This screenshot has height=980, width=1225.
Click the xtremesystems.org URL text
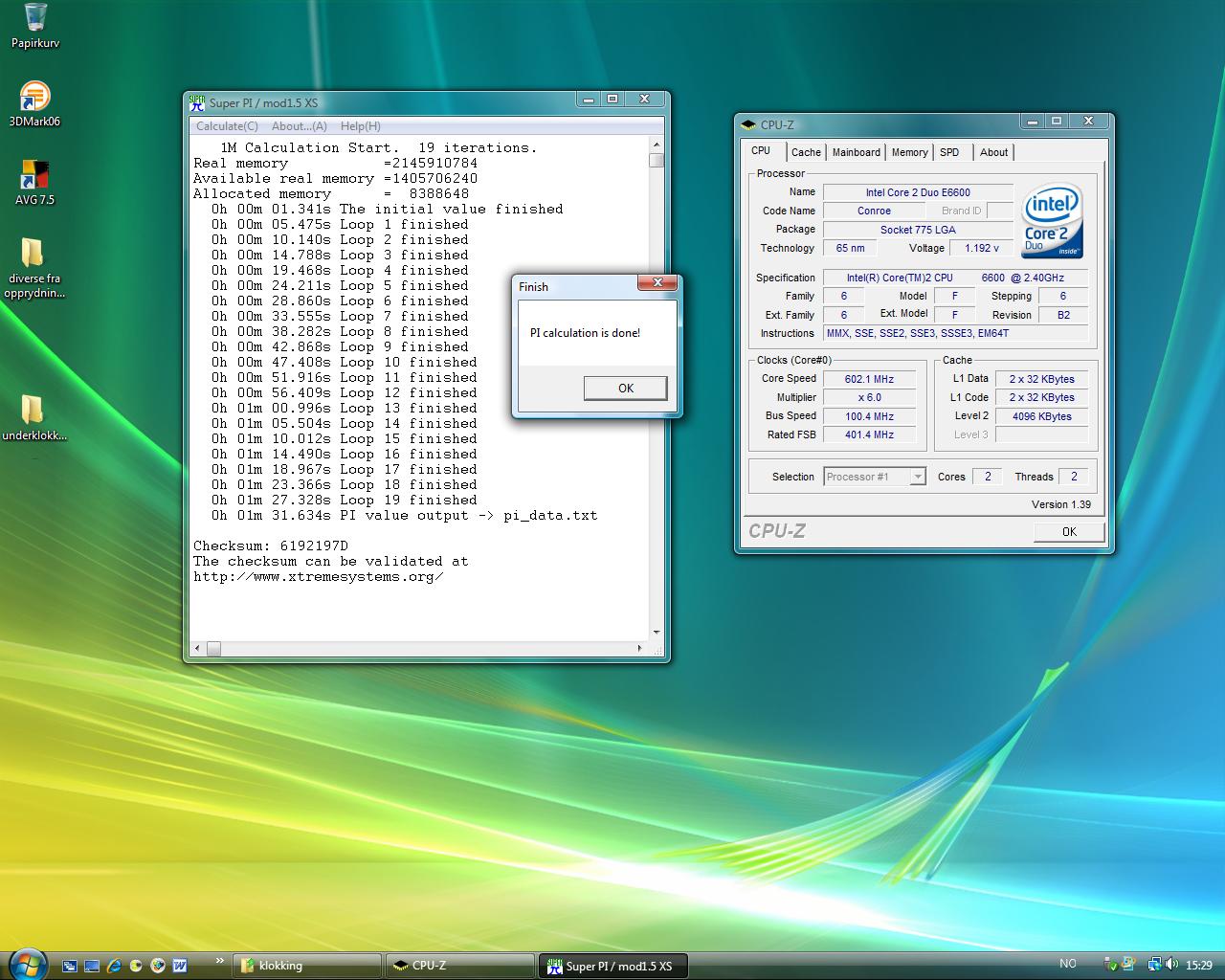click(318, 576)
